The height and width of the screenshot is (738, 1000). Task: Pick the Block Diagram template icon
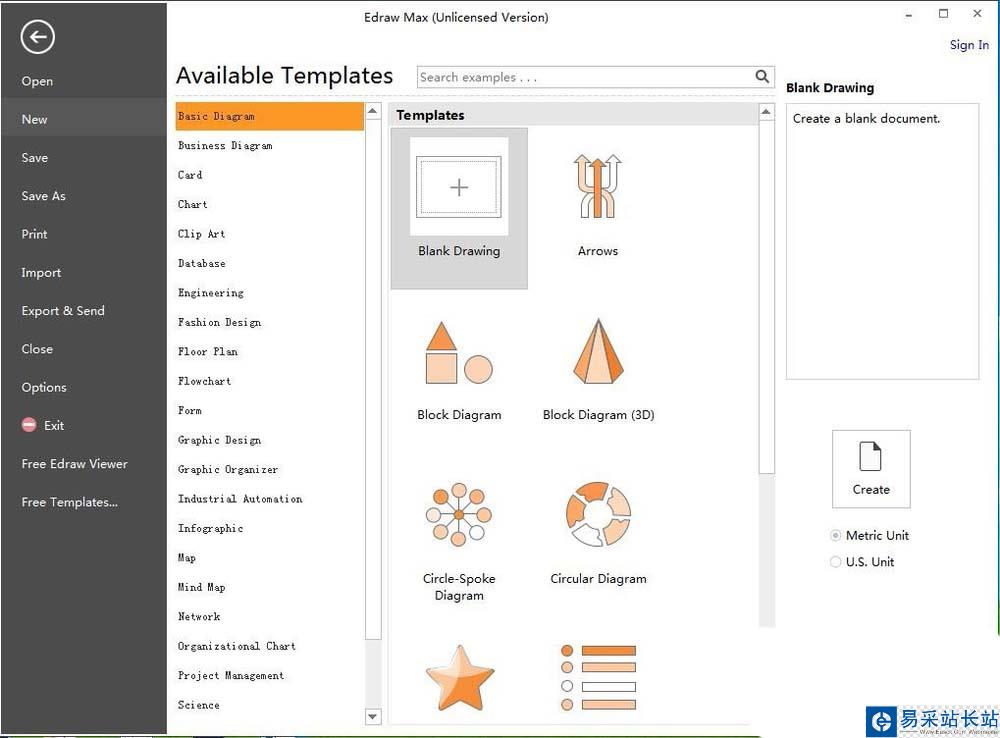[459, 352]
